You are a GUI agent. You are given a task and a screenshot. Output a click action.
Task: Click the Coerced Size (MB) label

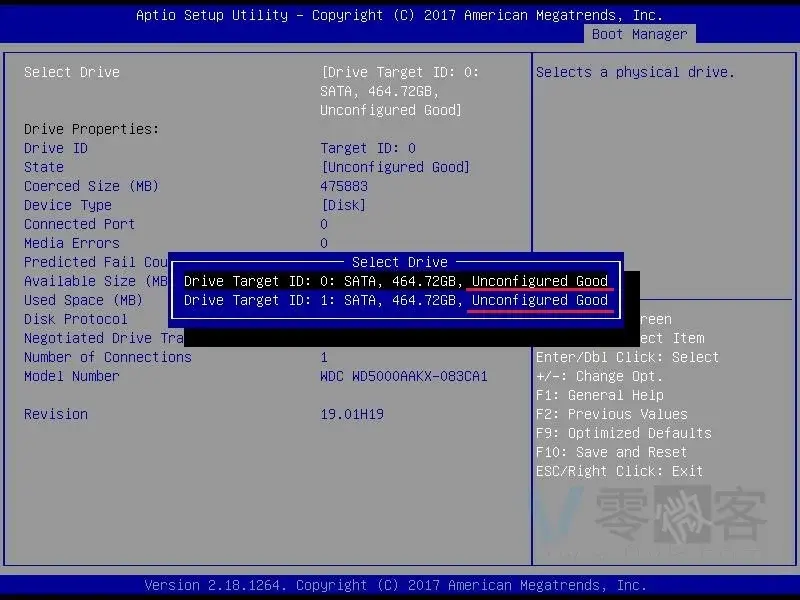click(91, 186)
